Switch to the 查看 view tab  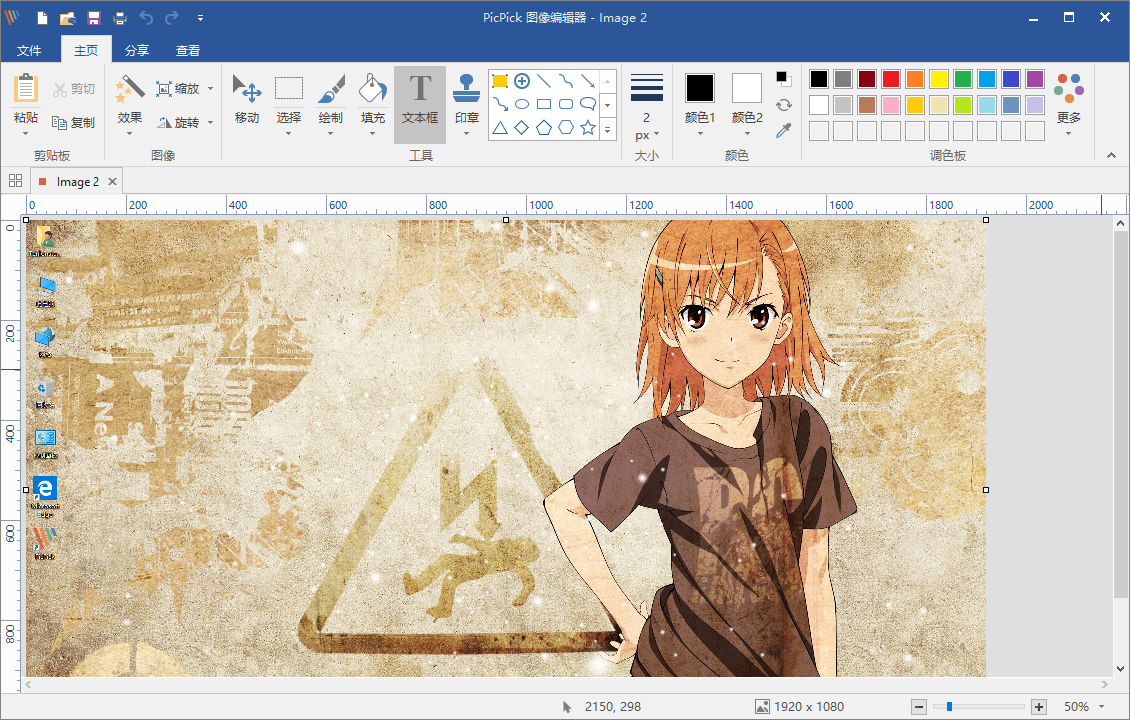pos(188,50)
